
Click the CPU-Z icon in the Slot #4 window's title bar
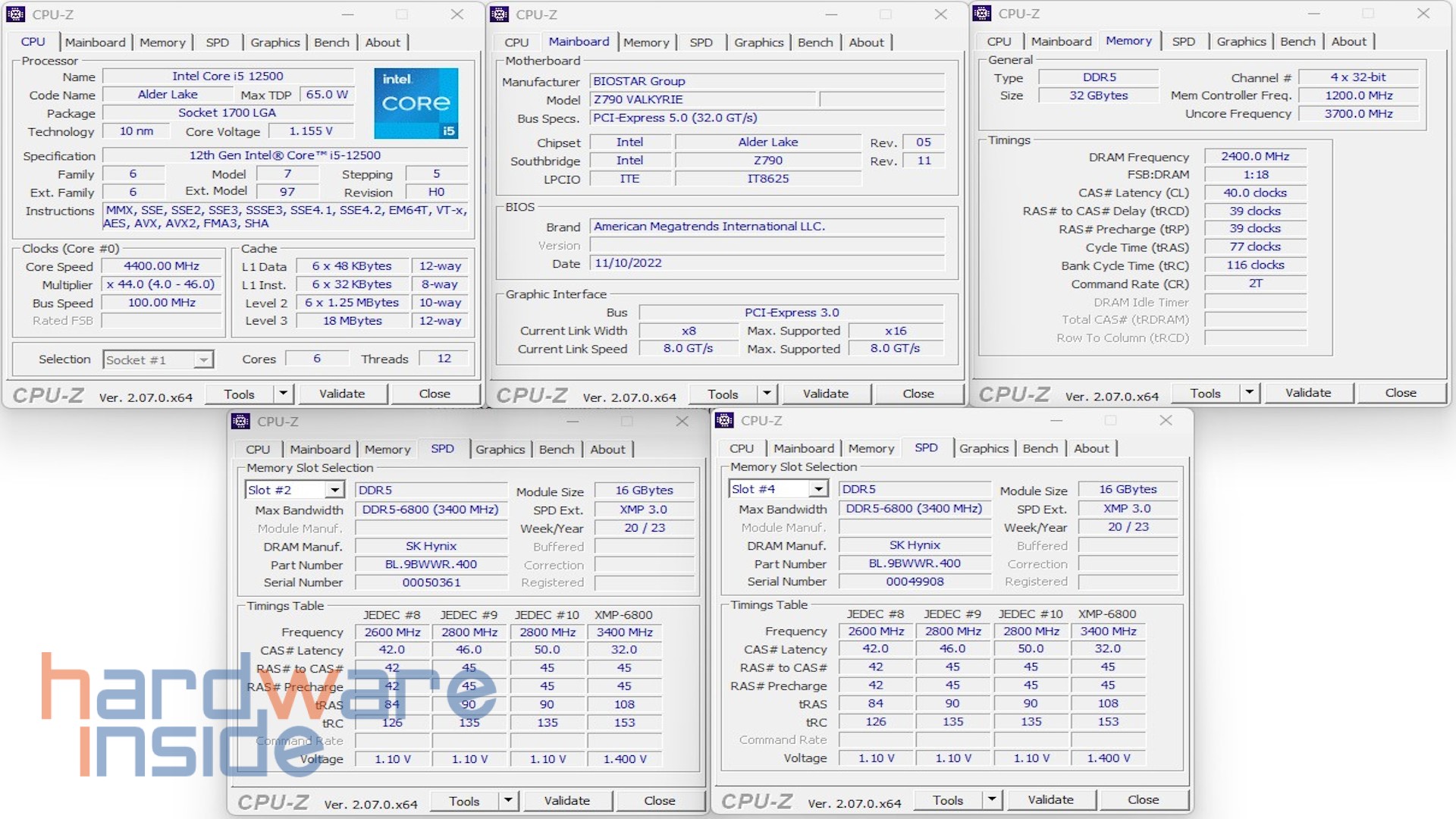click(x=724, y=421)
